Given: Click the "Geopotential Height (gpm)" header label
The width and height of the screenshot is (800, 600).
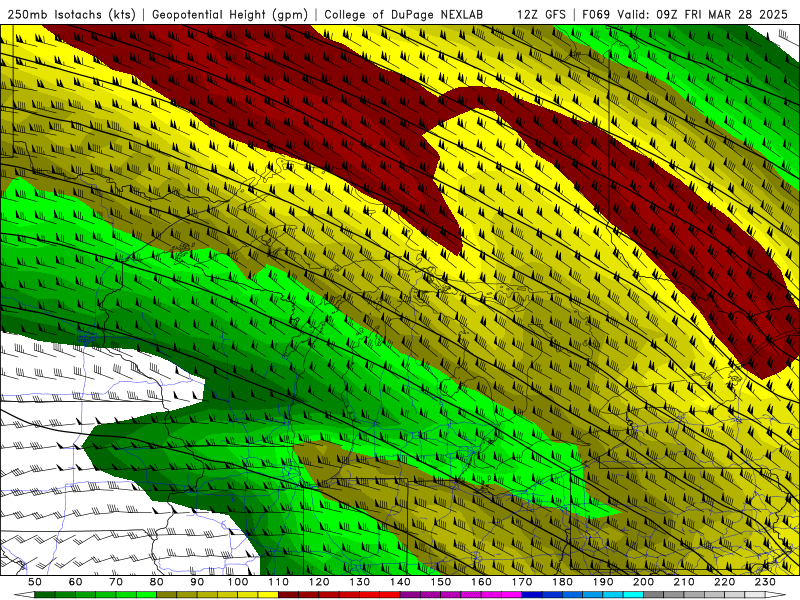Looking at the screenshot, I should [x=230, y=14].
